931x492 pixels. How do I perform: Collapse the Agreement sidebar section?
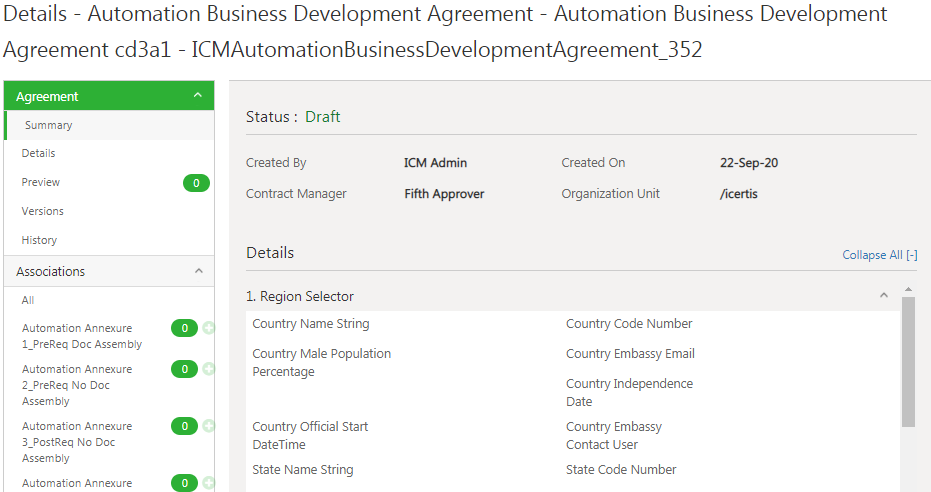(198, 96)
